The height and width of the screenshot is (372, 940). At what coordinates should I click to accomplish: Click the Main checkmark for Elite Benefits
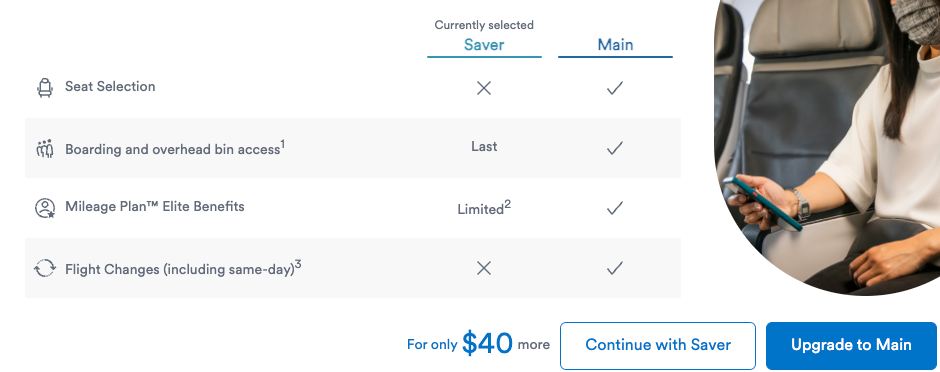[x=614, y=208]
